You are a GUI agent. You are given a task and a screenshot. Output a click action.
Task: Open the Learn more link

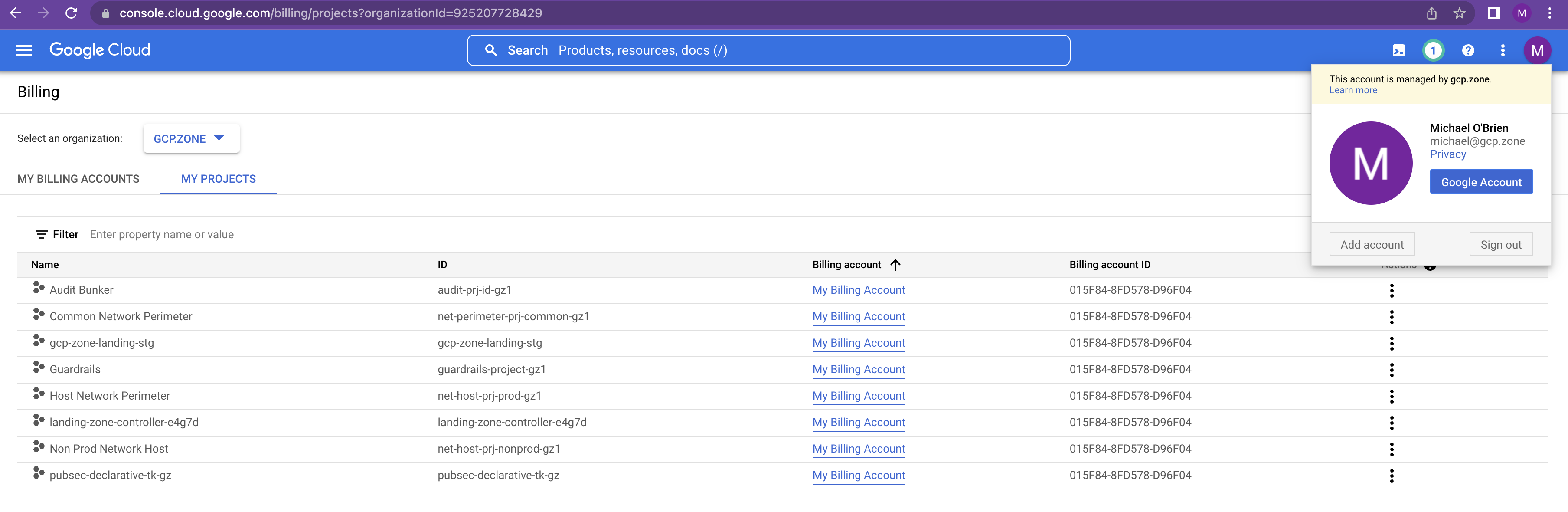point(1352,90)
